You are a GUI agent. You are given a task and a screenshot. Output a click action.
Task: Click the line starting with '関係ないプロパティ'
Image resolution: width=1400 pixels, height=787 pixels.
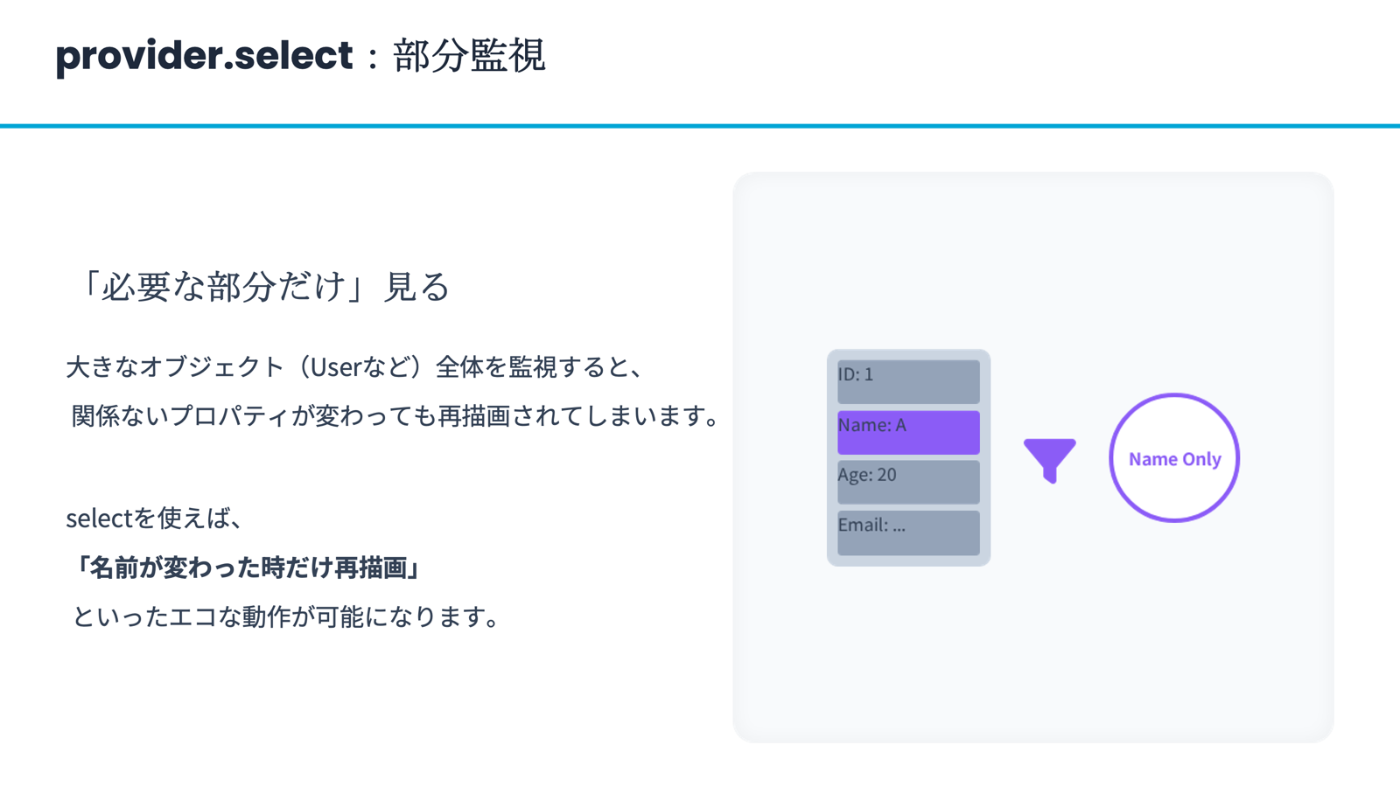click(x=396, y=417)
